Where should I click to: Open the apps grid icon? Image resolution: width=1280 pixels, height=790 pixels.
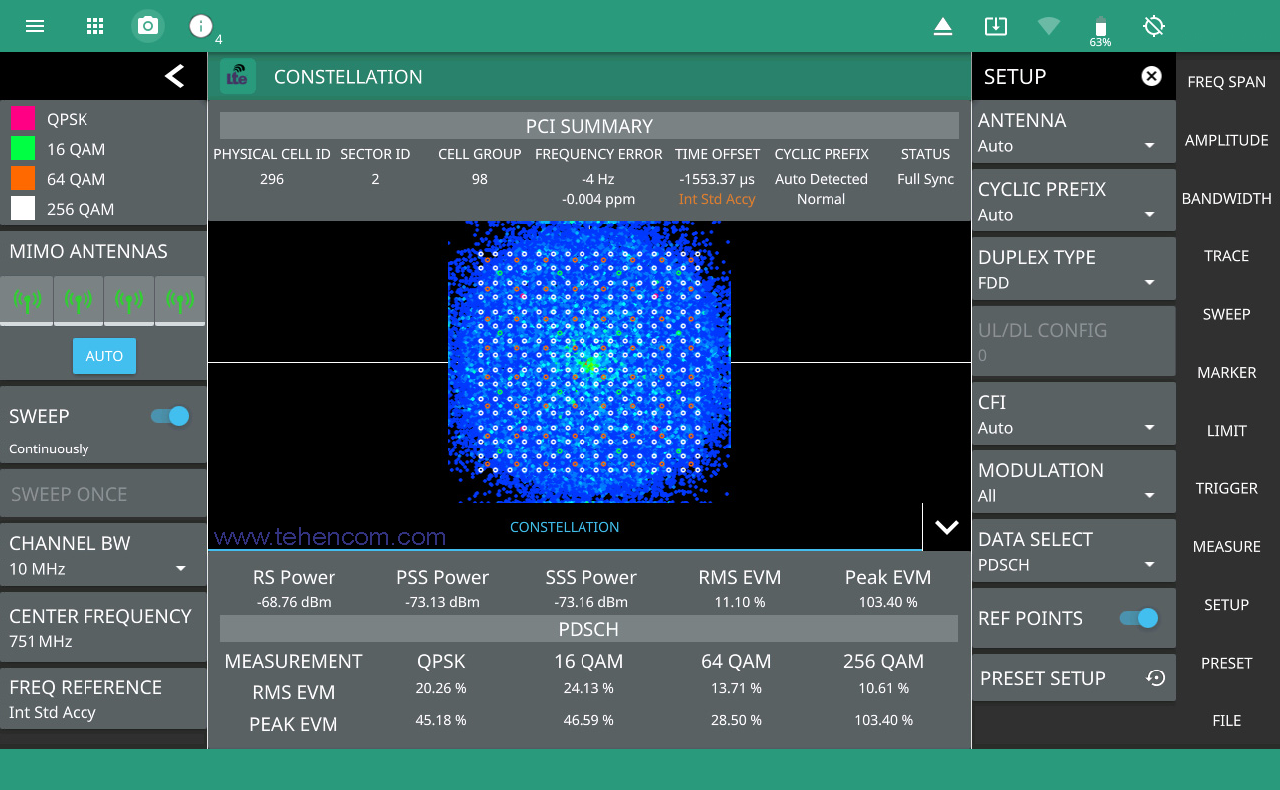pos(95,26)
